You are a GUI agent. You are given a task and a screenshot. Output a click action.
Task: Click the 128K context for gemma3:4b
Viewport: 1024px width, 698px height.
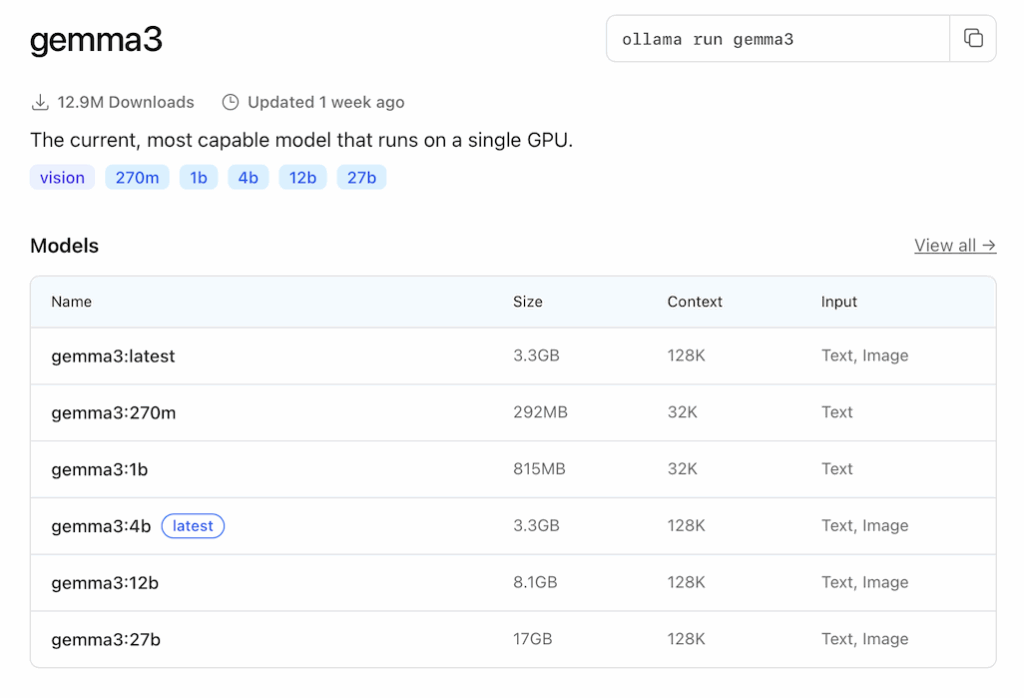(x=686, y=526)
